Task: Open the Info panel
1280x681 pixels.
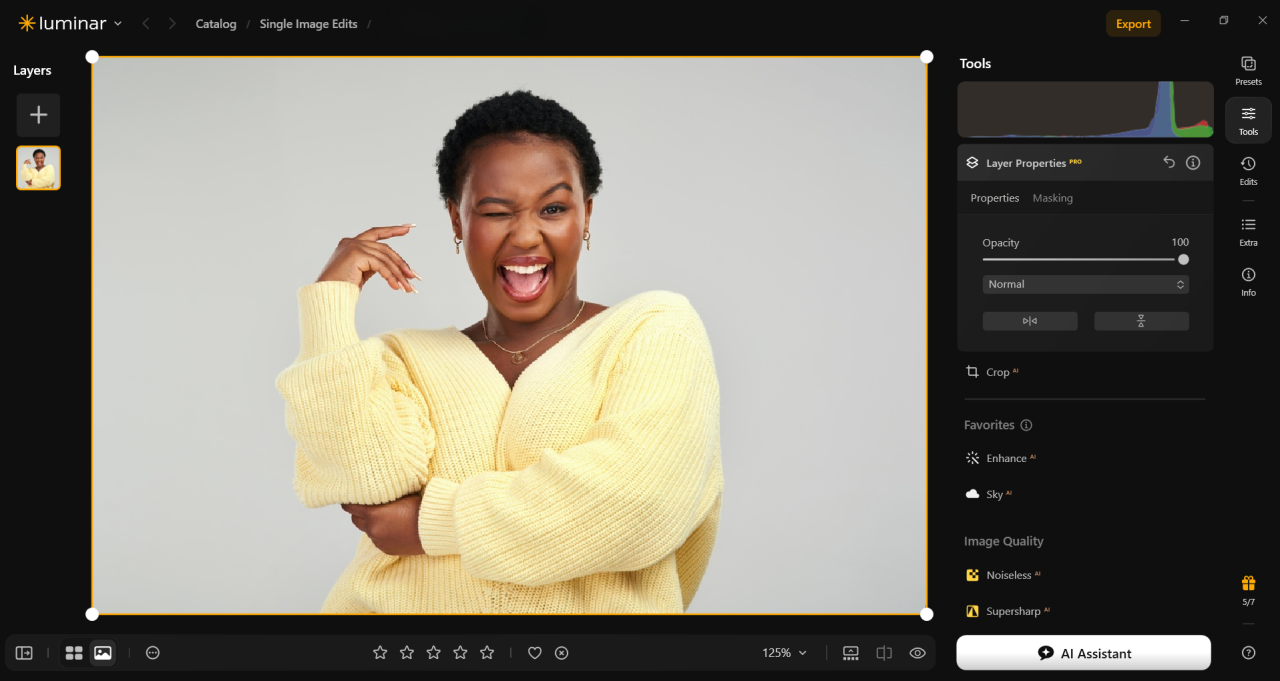Action: coord(1248,281)
